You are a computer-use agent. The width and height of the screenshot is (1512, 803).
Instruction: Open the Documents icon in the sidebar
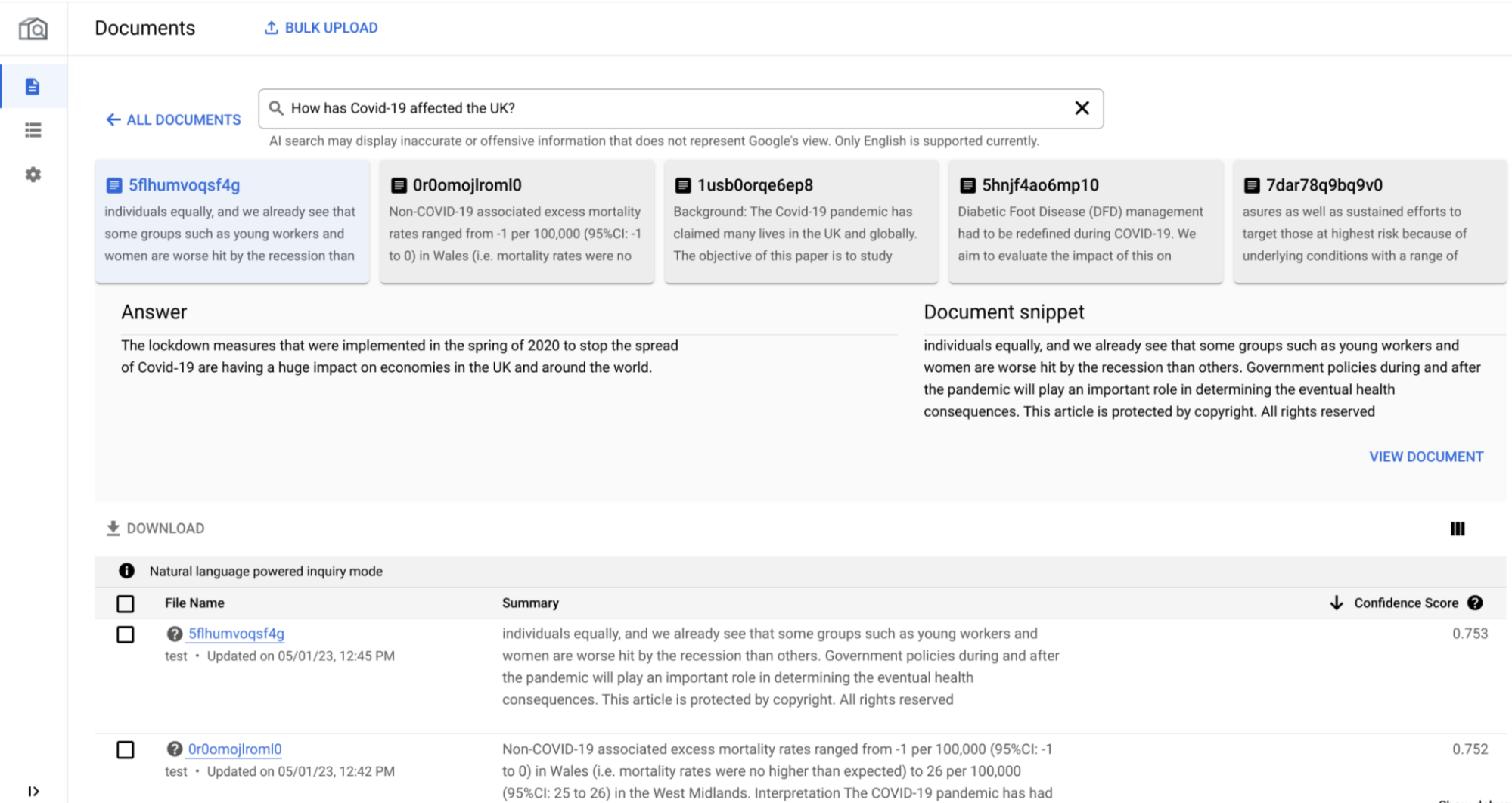coord(33,87)
